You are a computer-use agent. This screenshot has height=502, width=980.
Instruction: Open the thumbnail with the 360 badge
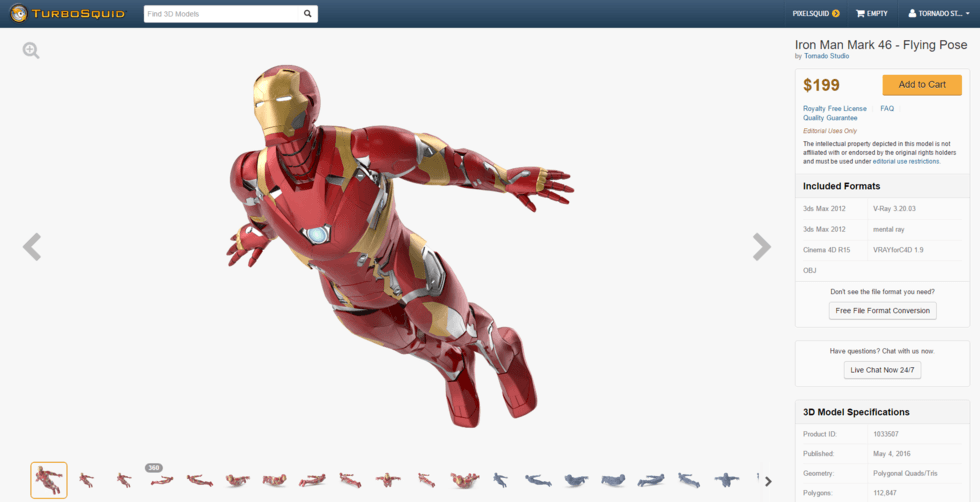161,479
